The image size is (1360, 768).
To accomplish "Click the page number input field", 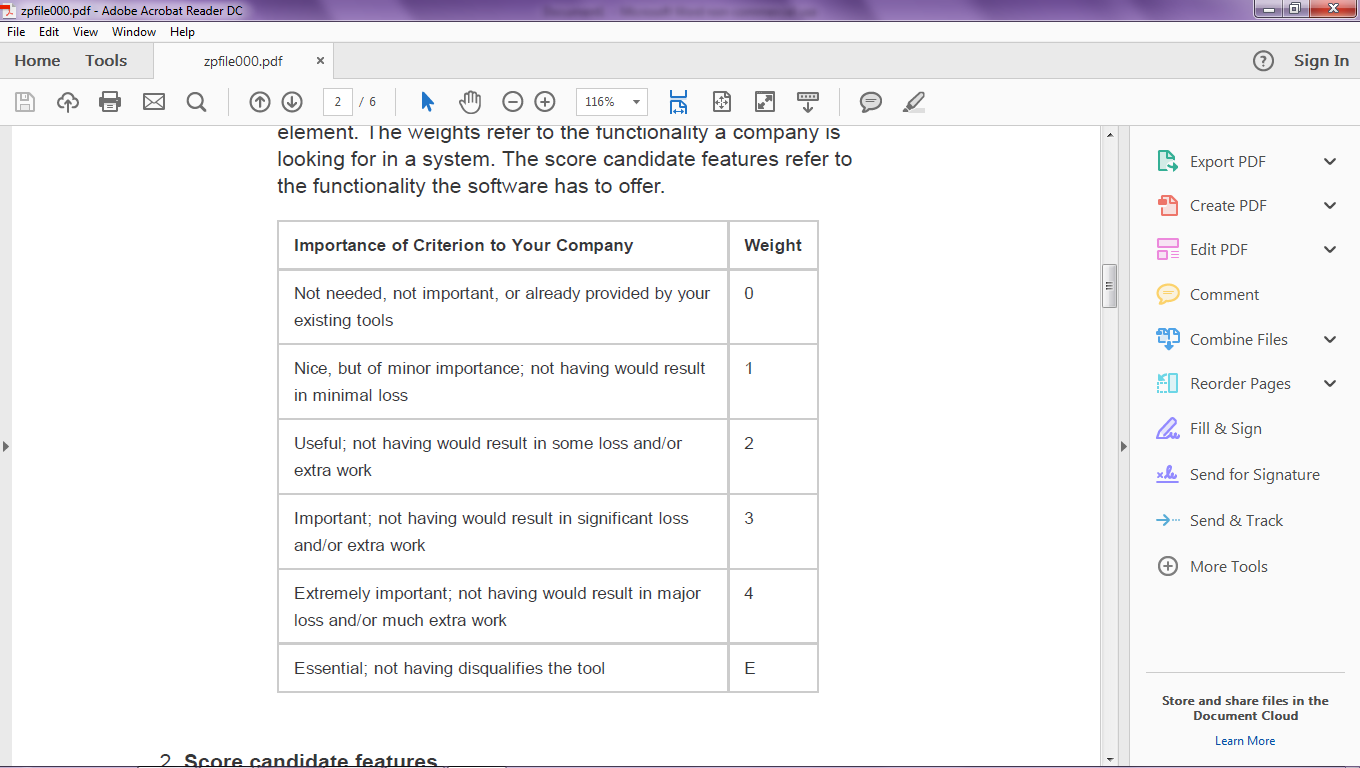I will (338, 102).
